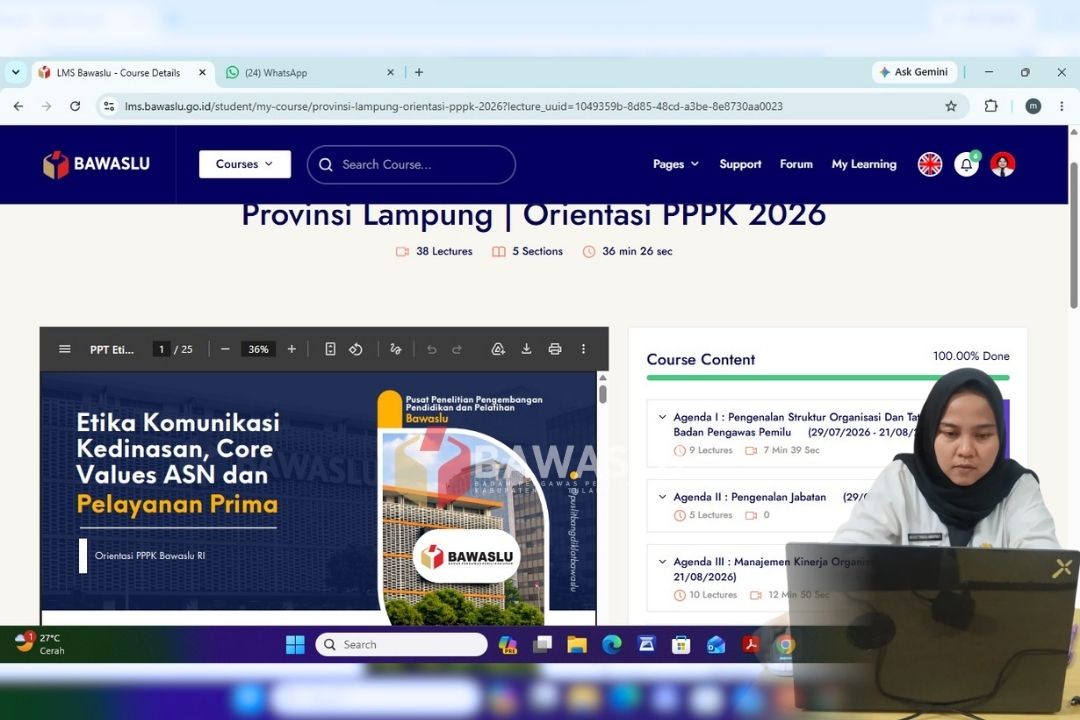Select the PDF draw annotation tool
The width and height of the screenshot is (1080, 720).
coord(395,349)
